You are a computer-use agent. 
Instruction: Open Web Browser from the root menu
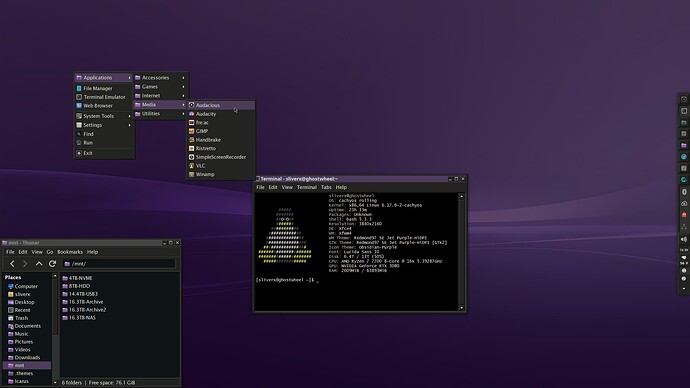(x=104, y=106)
